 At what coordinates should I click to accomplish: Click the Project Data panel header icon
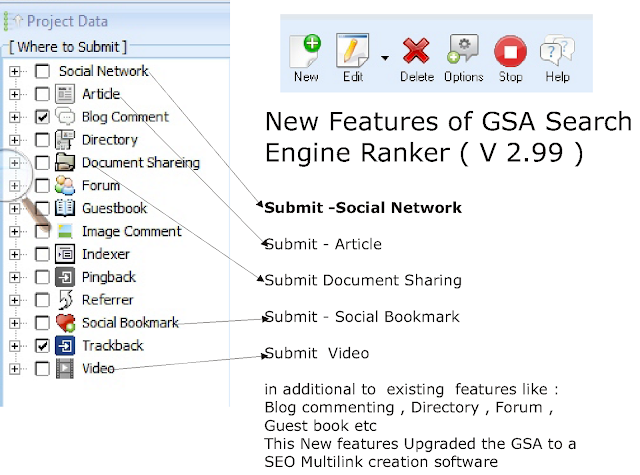coord(12,22)
